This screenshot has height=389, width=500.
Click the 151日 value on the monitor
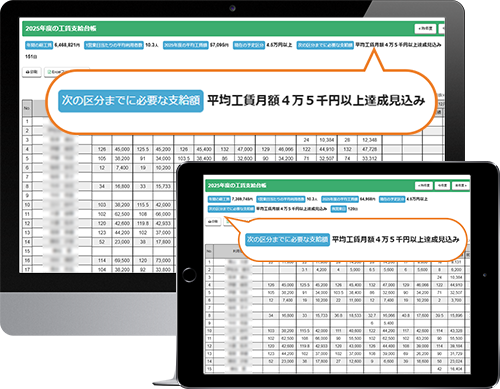pyautogui.click(x=31, y=57)
